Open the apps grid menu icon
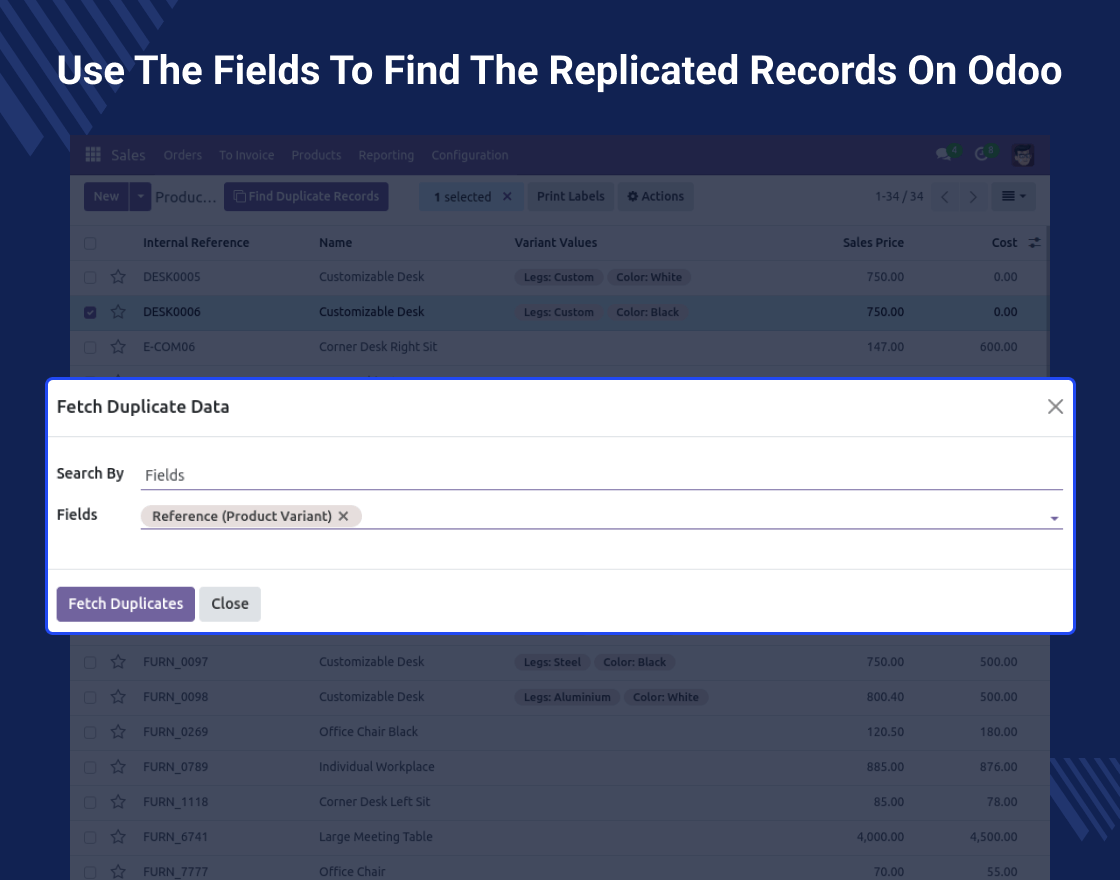The width and height of the screenshot is (1120, 880). pos(93,154)
